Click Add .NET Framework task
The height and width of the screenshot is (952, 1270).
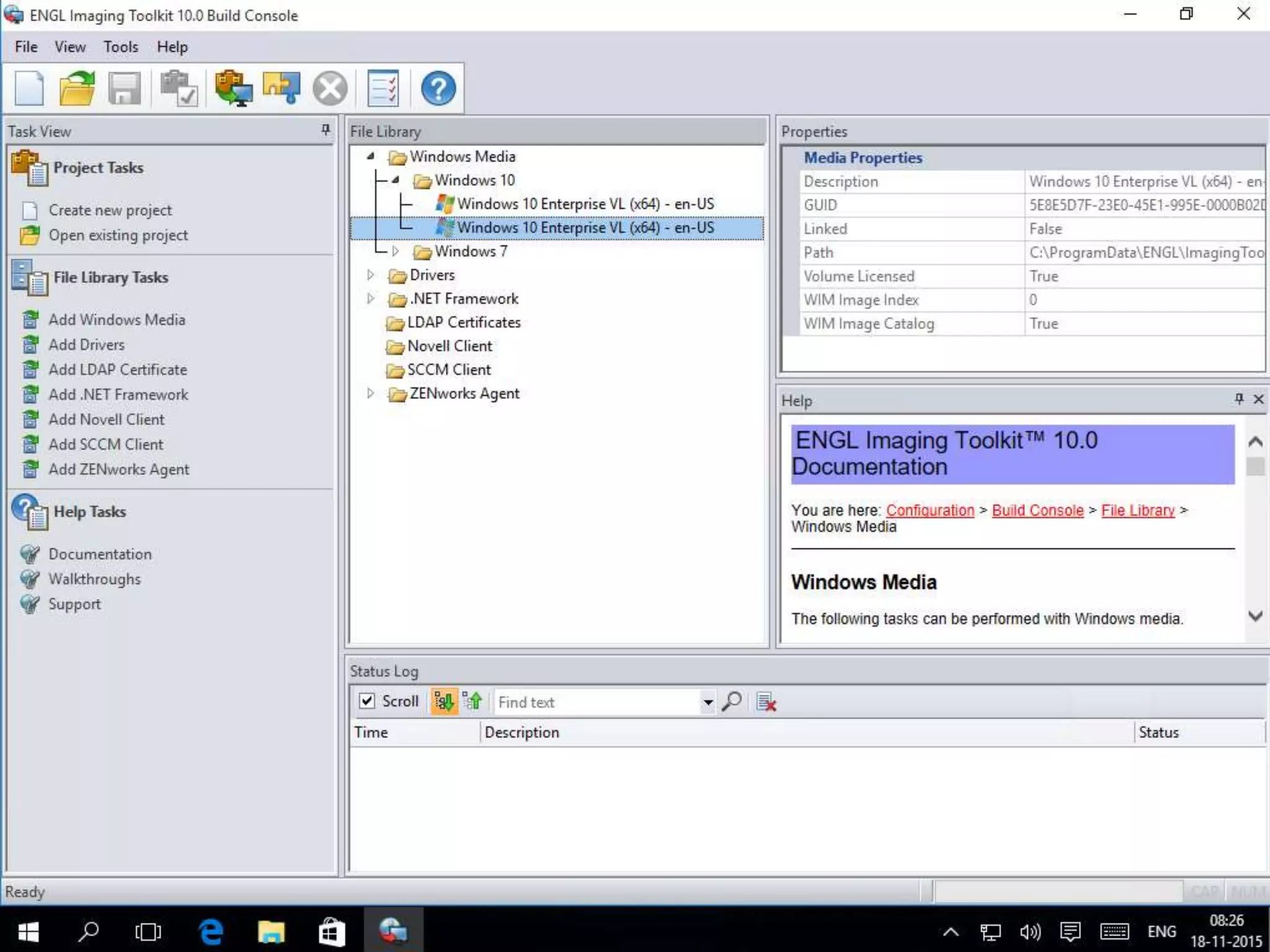[118, 395]
